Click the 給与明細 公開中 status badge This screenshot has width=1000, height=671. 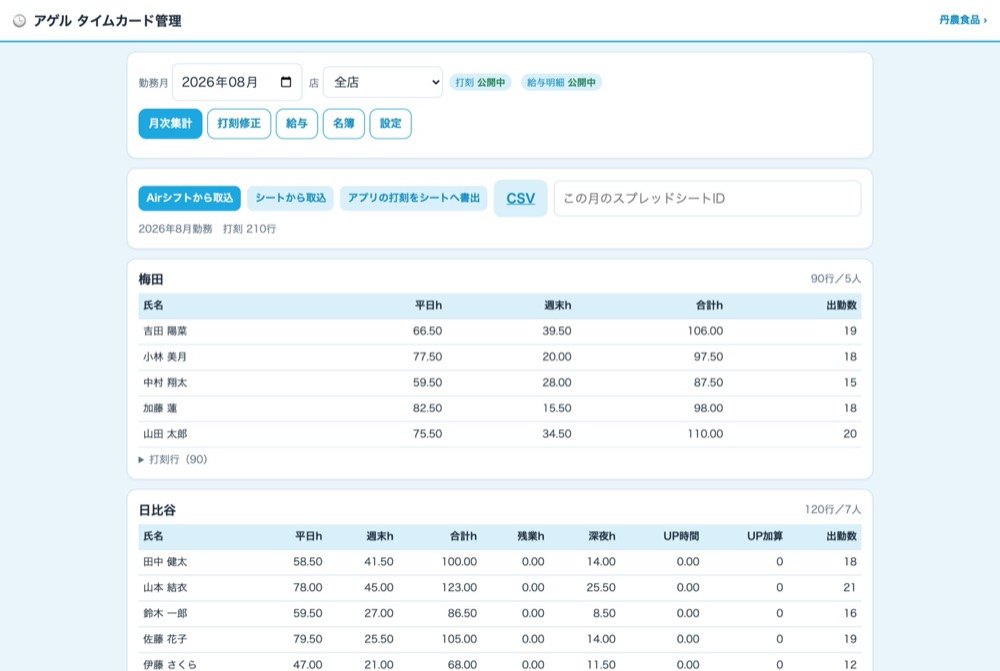pyautogui.click(x=561, y=82)
